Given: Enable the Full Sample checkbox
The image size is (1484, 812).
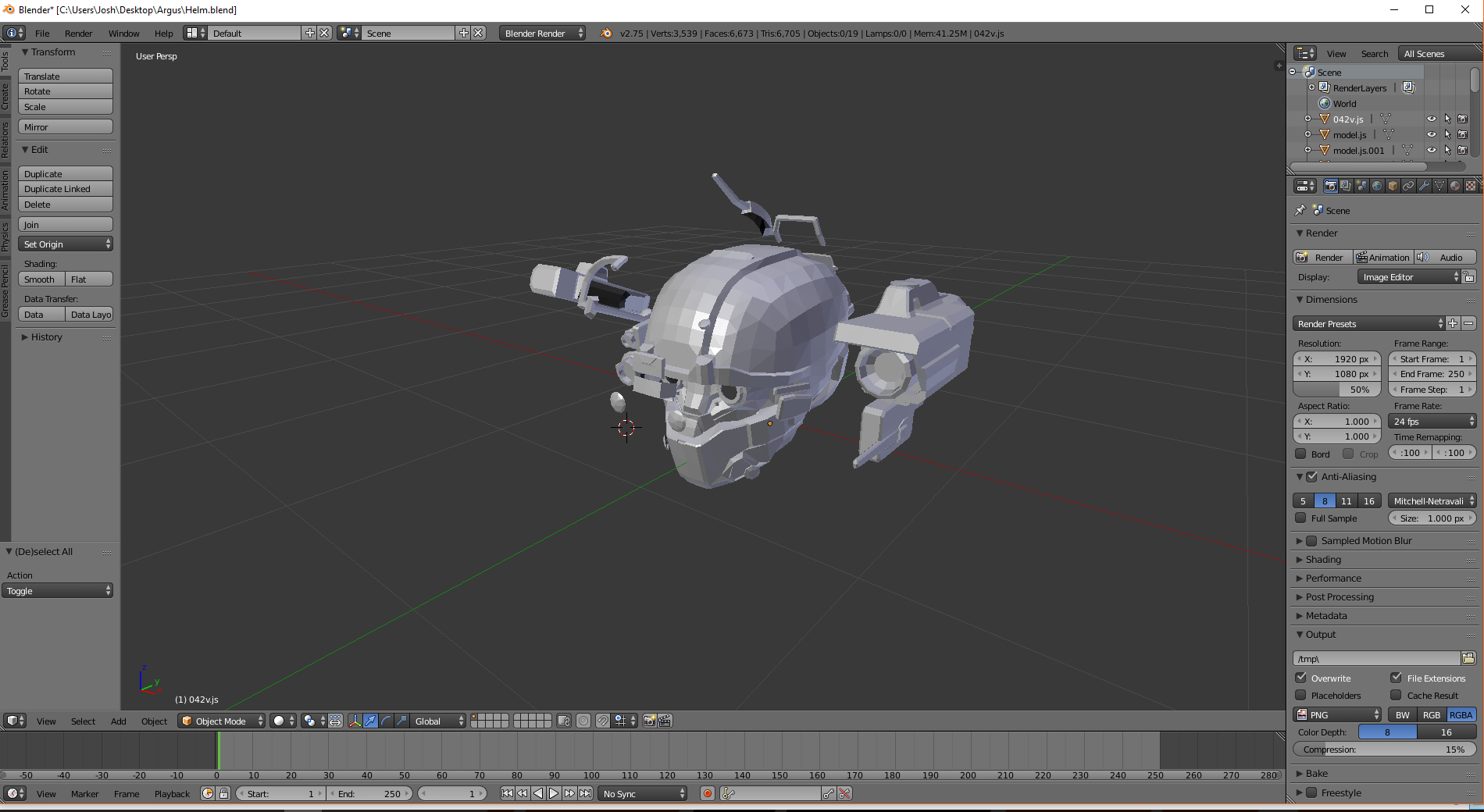Looking at the screenshot, I should (1301, 518).
